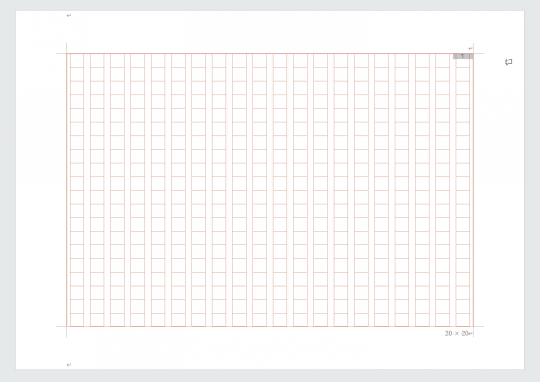Click bottom cell of second column from right

443,320
